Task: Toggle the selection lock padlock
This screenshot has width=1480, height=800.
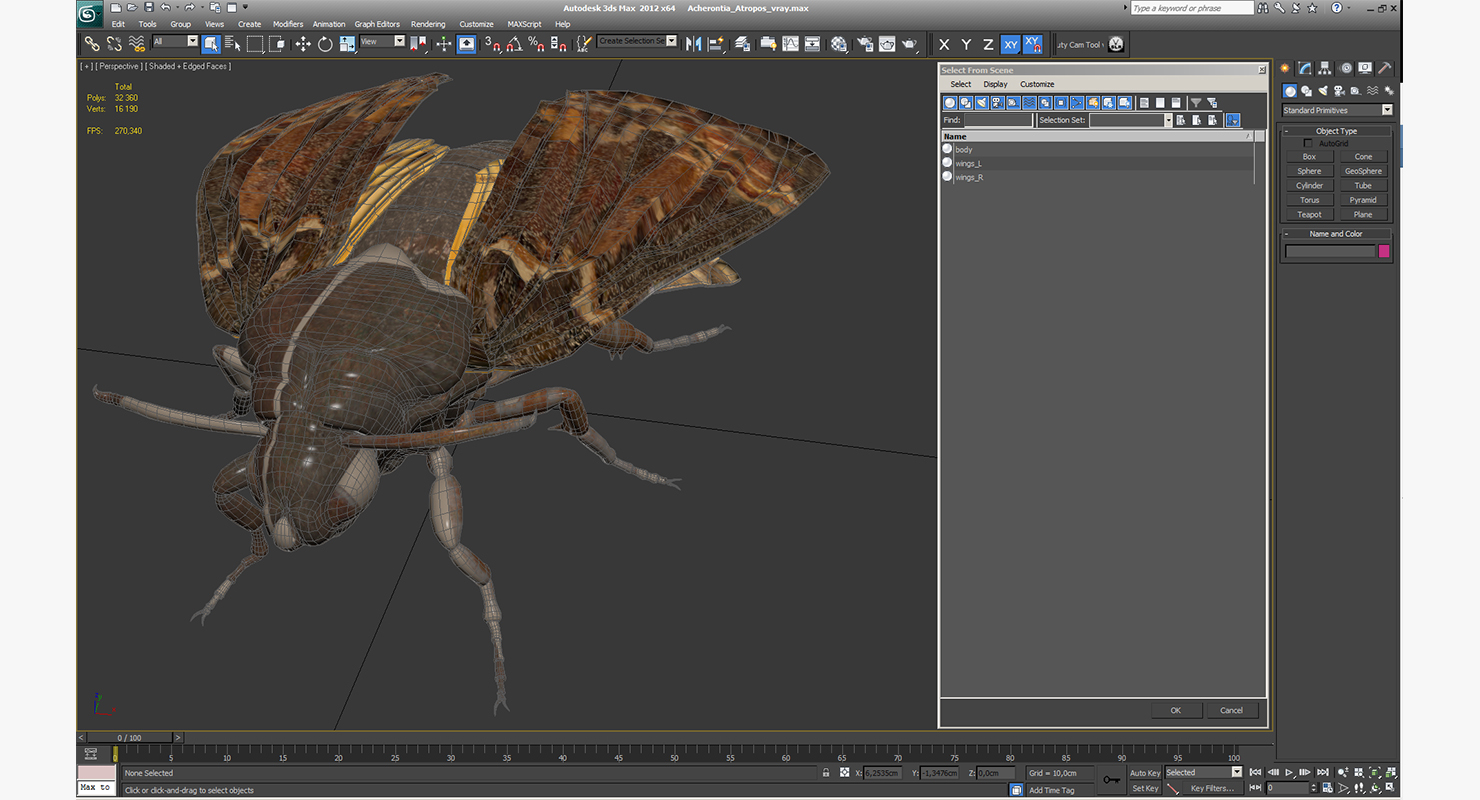Action: [825, 773]
